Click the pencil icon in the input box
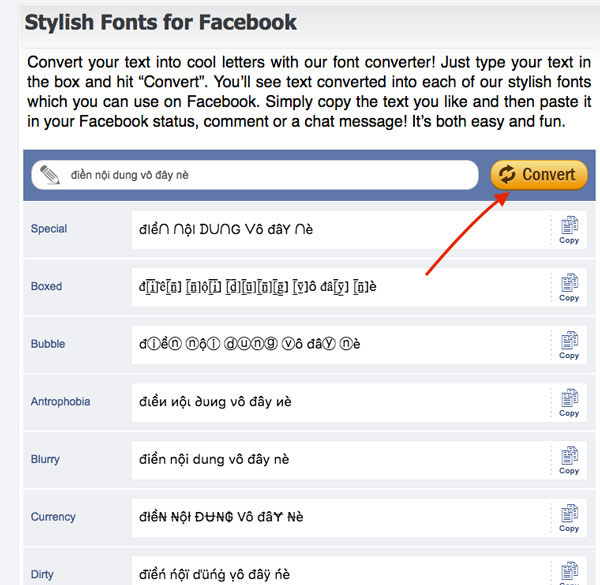Screen dimensions: 600x585 tap(50, 175)
